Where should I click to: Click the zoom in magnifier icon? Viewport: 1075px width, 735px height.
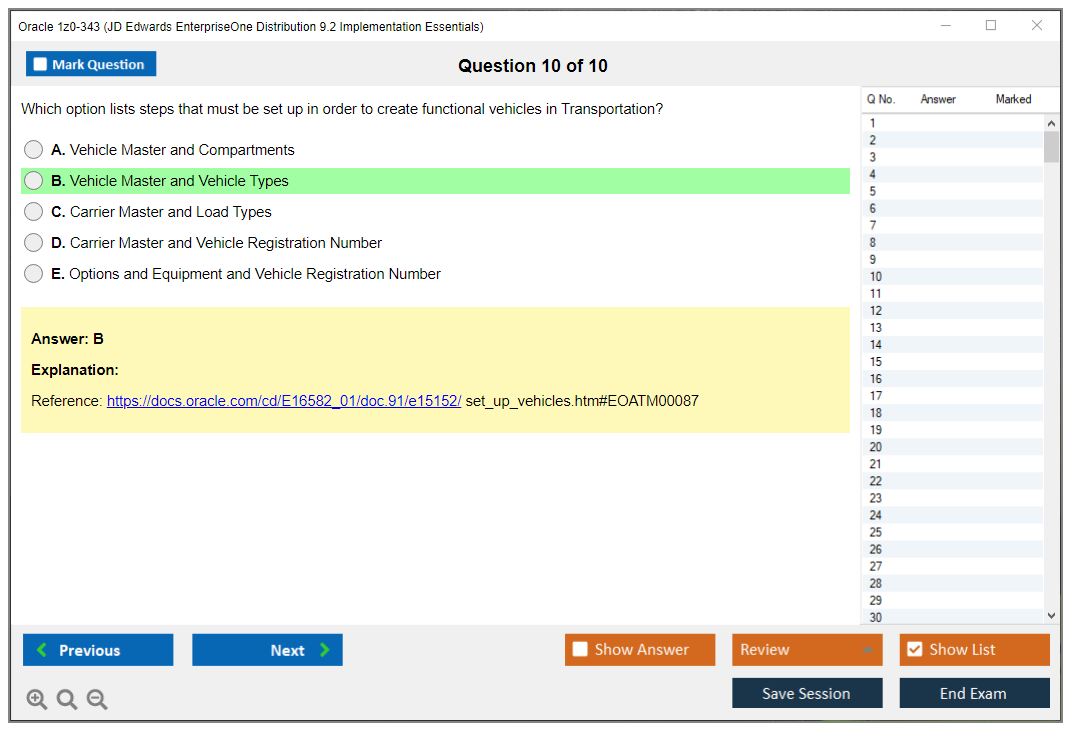click(36, 699)
